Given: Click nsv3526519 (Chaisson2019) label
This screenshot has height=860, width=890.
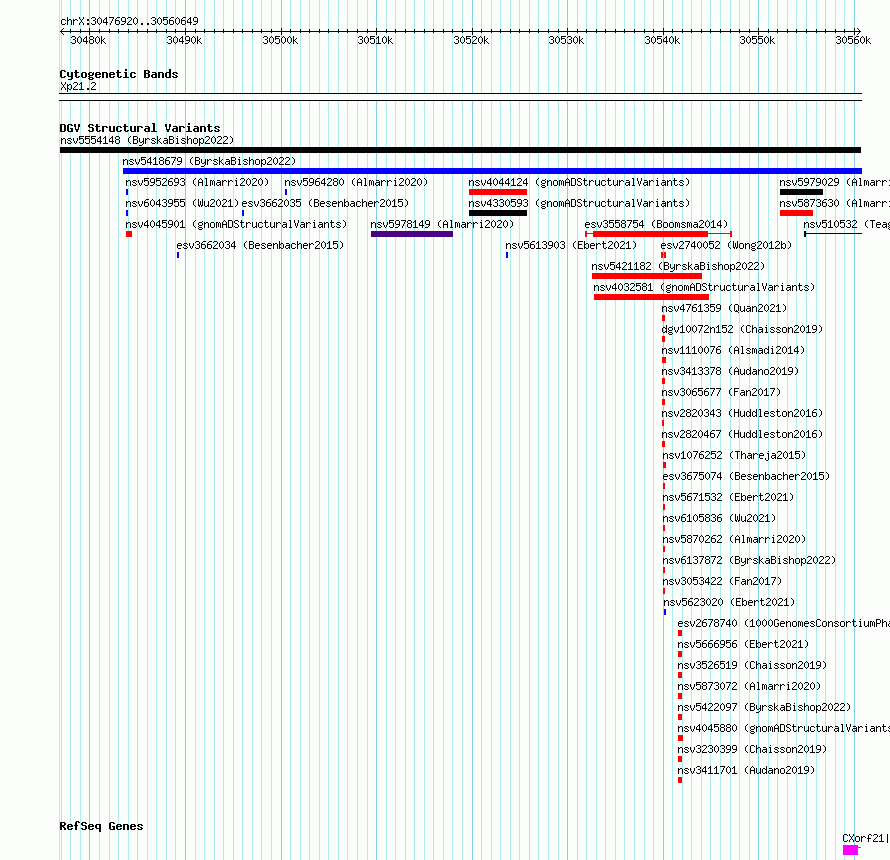Looking at the screenshot, I should (752, 665).
